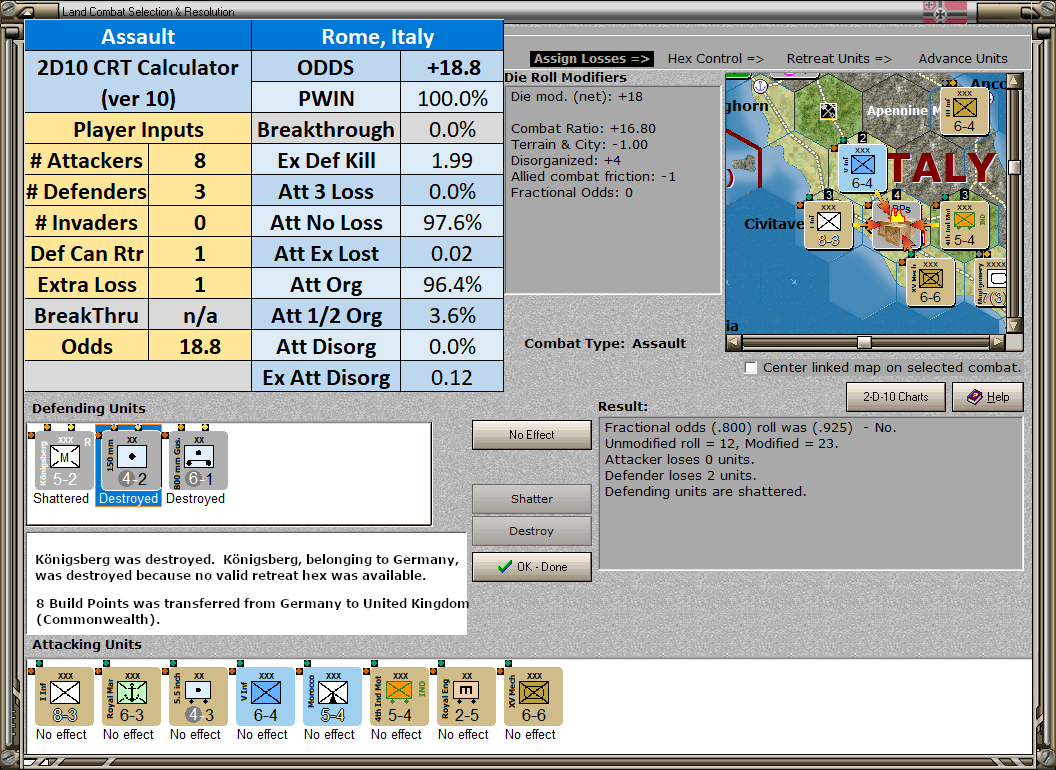Click map horizontal scrollbar right arrow
Viewport: 1056px width, 770px height.
[997, 342]
